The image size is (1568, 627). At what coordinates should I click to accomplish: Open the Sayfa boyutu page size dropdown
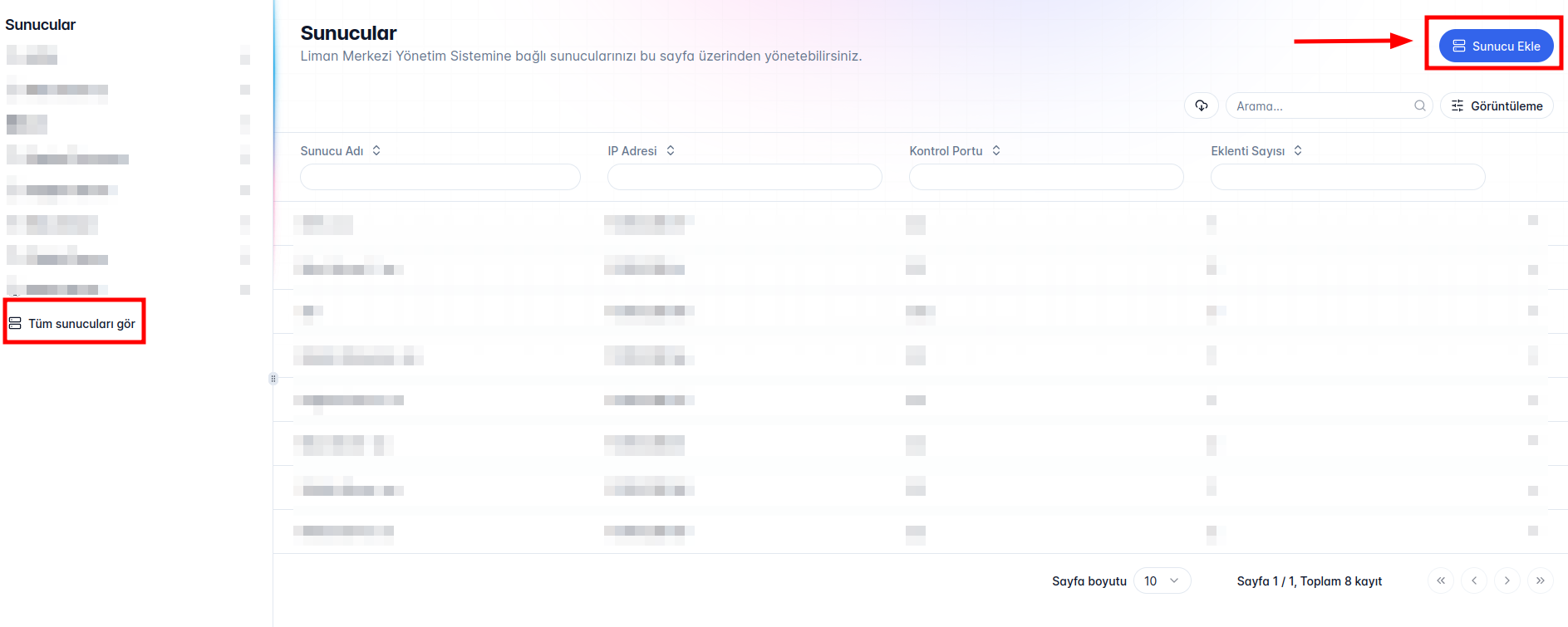[x=1161, y=580]
